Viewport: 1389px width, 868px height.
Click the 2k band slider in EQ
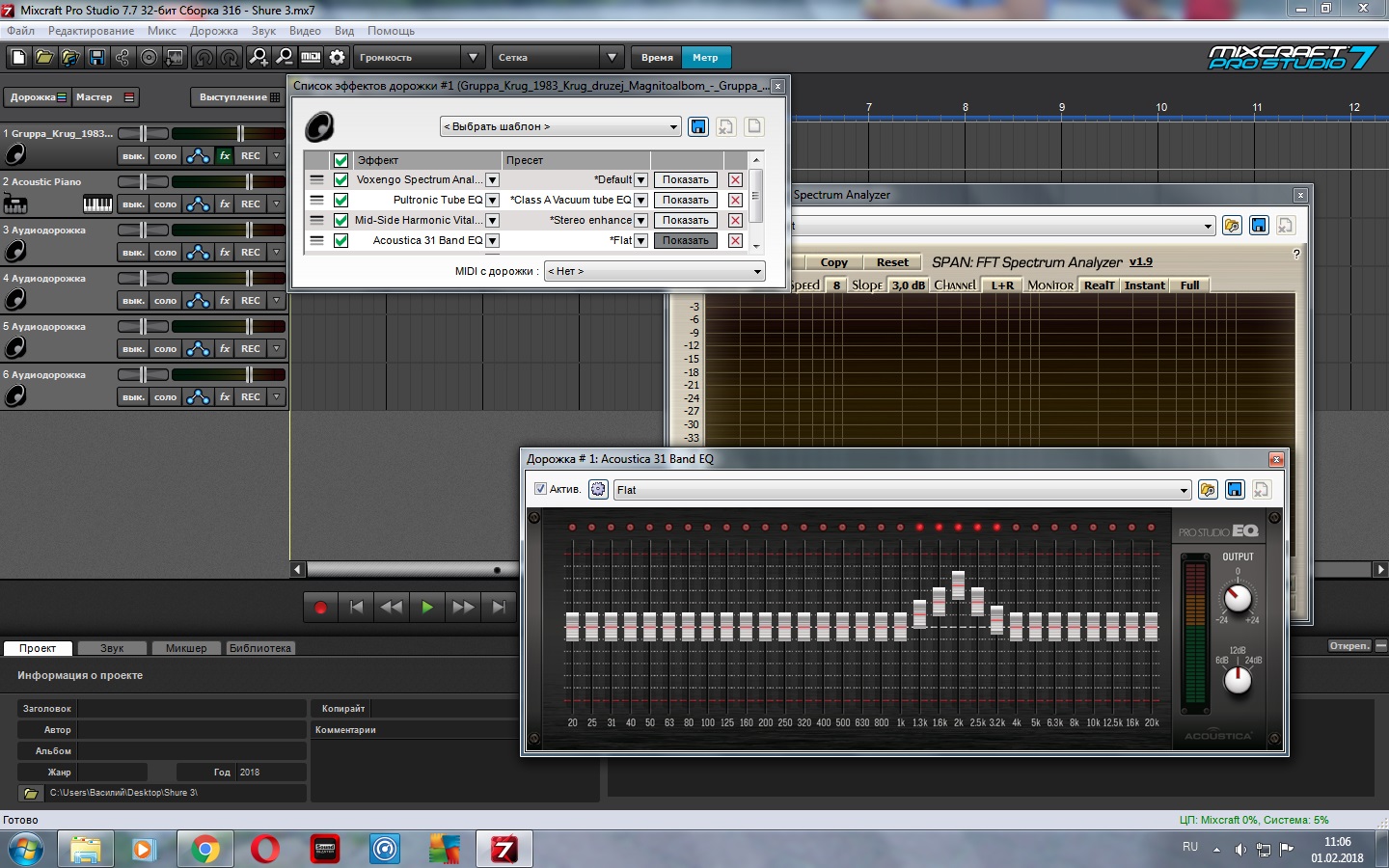(x=958, y=585)
